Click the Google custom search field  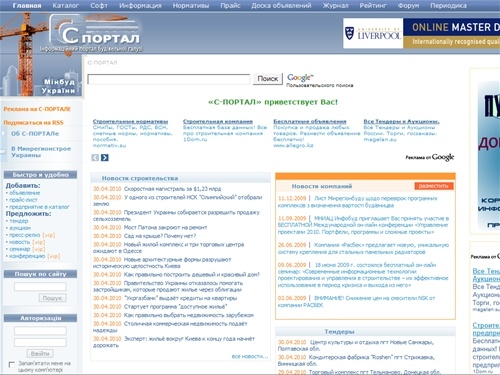tap(169, 79)
